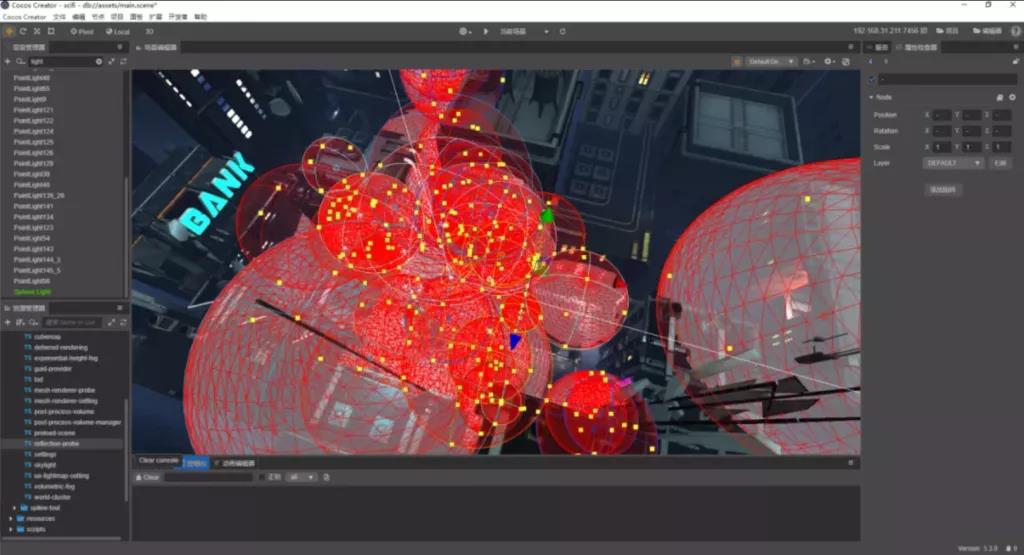Select the rotate gizmo tool
1024x555 pixels.
tap(23, 31)
